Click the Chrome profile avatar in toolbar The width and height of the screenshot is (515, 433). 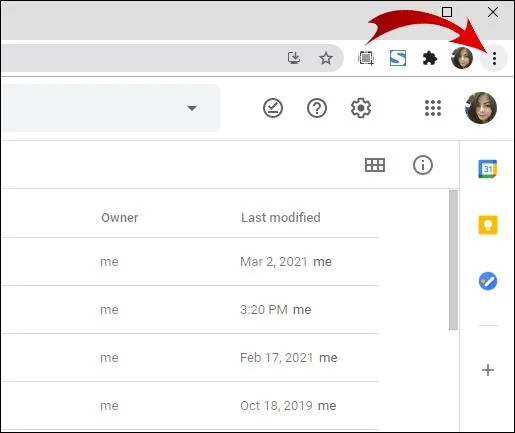(462, 58)
